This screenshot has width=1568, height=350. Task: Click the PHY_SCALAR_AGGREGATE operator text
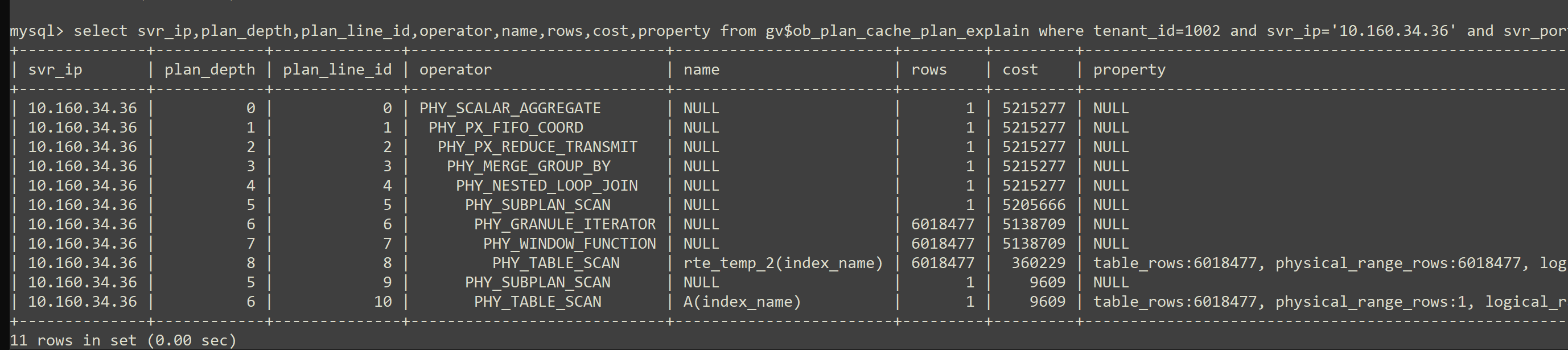(x=509, y=108)
